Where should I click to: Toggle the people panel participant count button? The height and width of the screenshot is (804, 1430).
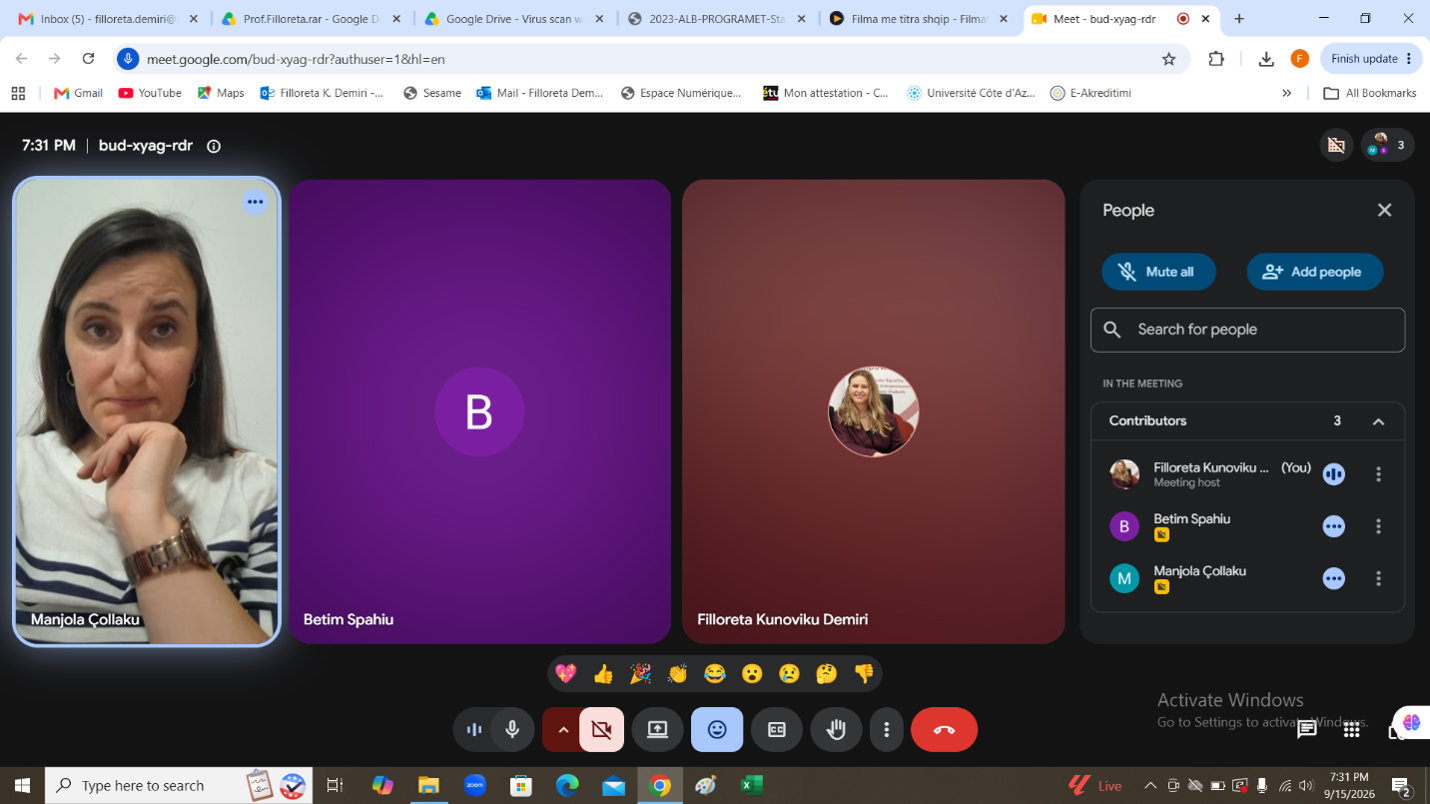(x=1387, y=145)
